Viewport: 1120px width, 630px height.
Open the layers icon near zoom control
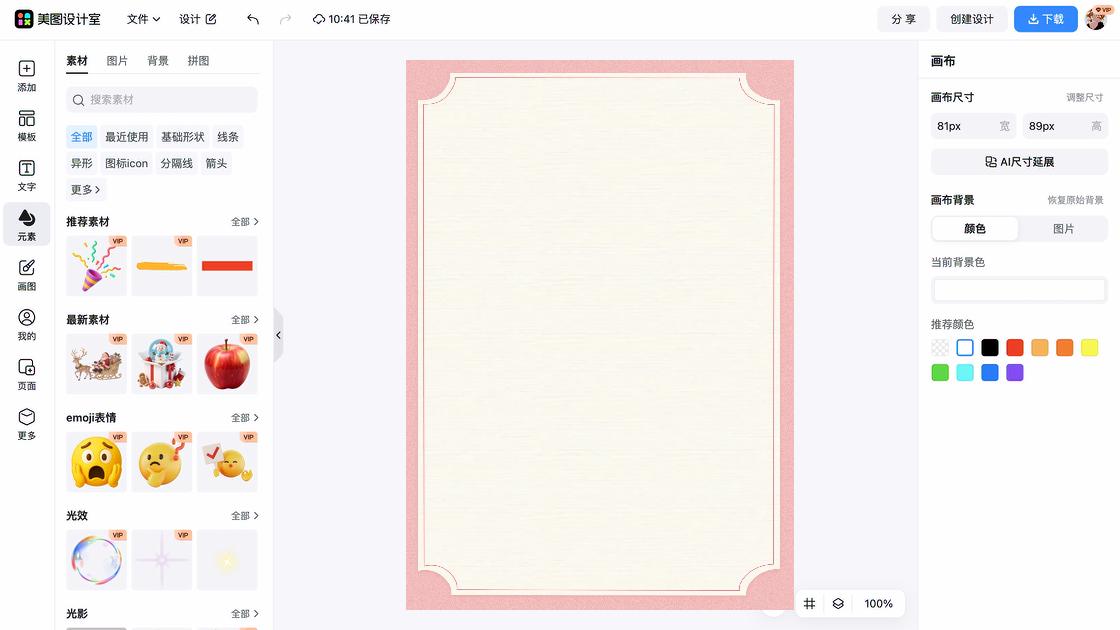click(x=838, y=603)
